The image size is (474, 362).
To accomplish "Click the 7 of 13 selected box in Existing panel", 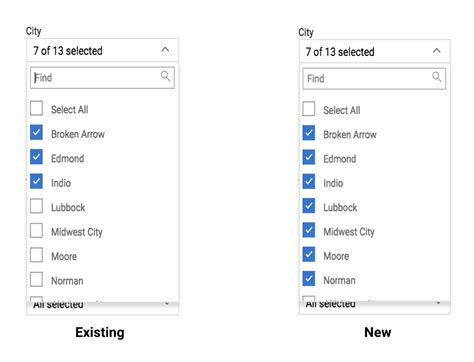I will pos(103,50).
